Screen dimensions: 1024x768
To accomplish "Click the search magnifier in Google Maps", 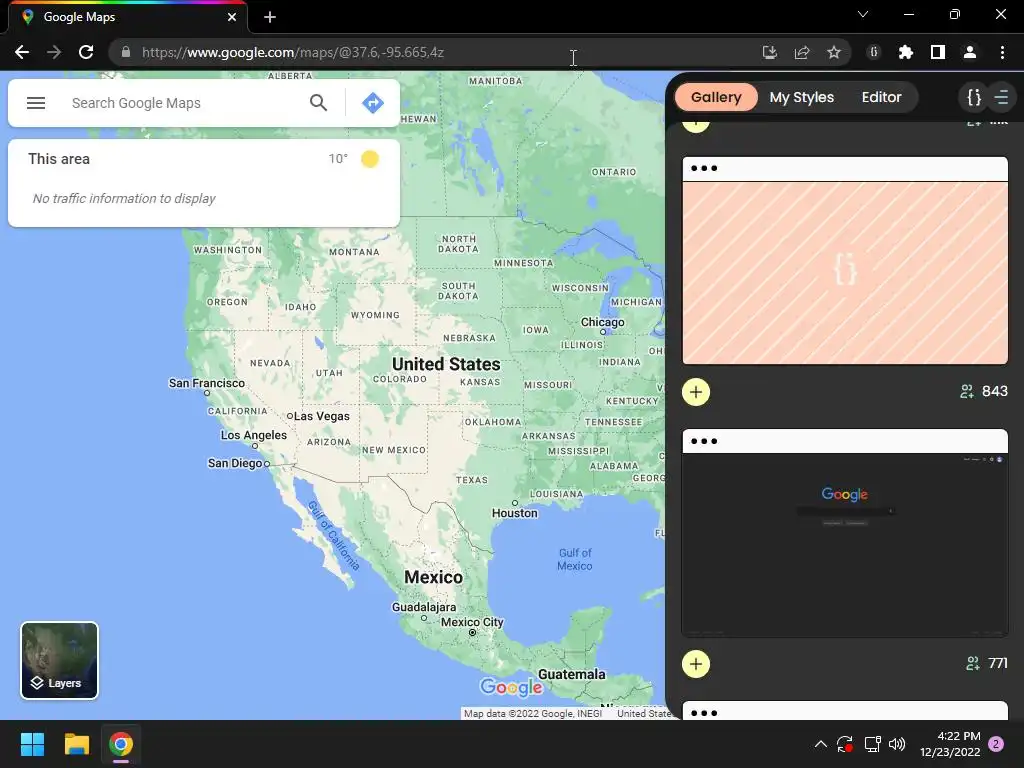I will 318,103.
